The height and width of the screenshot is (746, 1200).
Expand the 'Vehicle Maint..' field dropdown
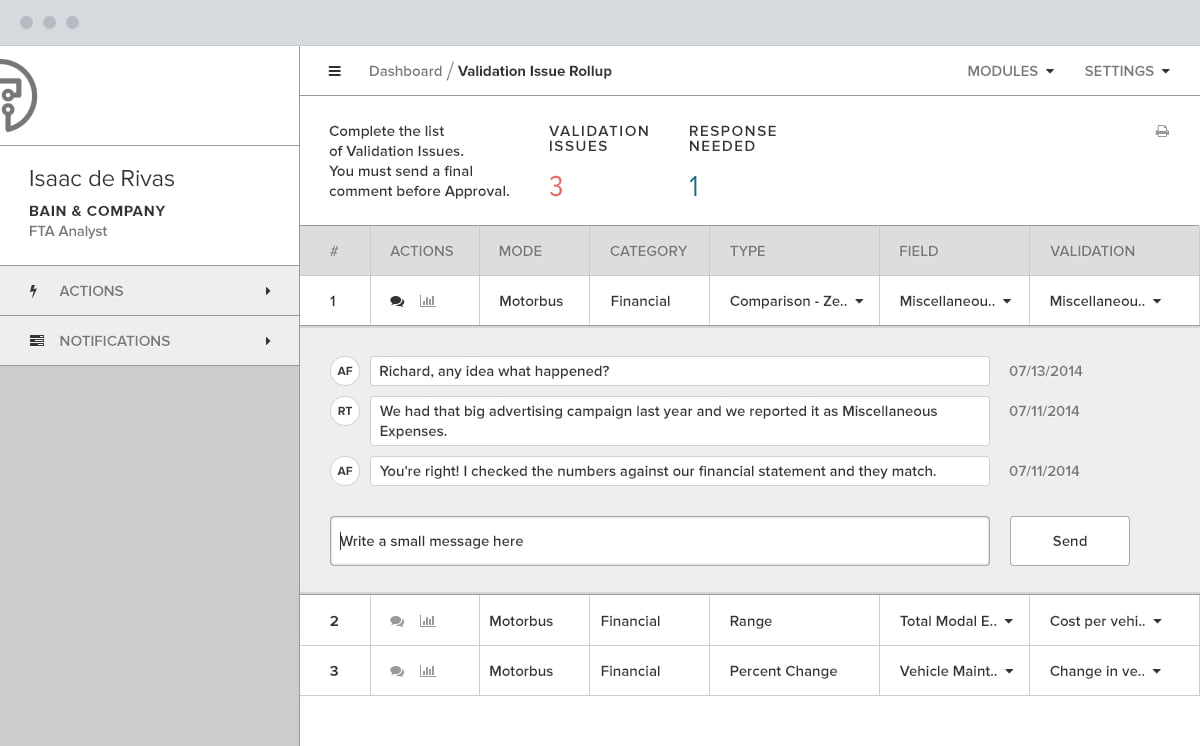click(955, 671)
